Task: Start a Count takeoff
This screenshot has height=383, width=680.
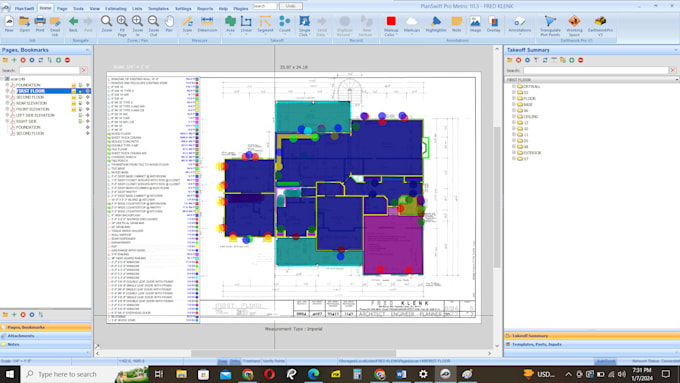Action: coord(285,24)
